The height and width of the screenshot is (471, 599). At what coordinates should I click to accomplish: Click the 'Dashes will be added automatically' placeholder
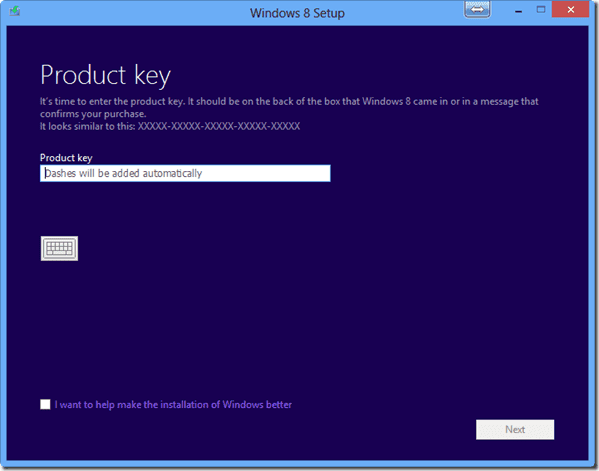123,173
